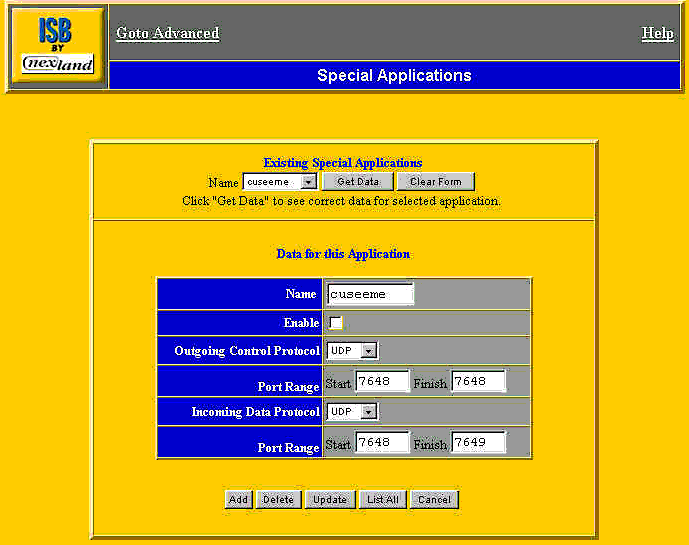Click the Special Applications page title bar
The image size is (689, 545).
[394, 75]
